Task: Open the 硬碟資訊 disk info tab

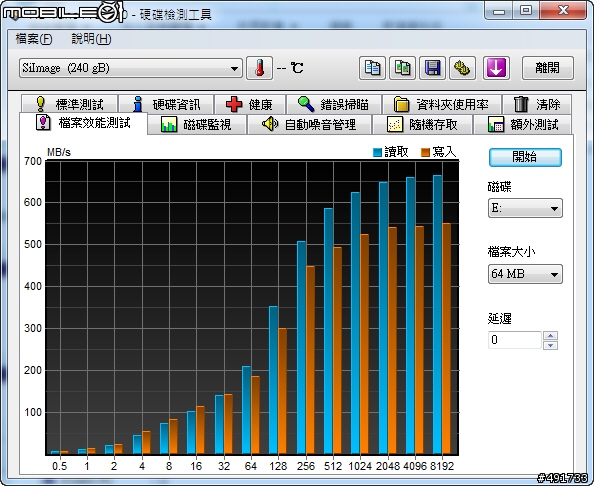Action: tap(166, 104)
